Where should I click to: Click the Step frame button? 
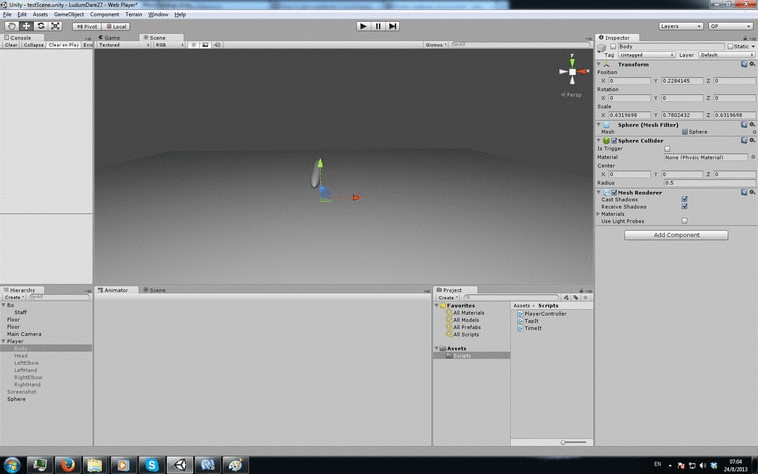[393, 26]
